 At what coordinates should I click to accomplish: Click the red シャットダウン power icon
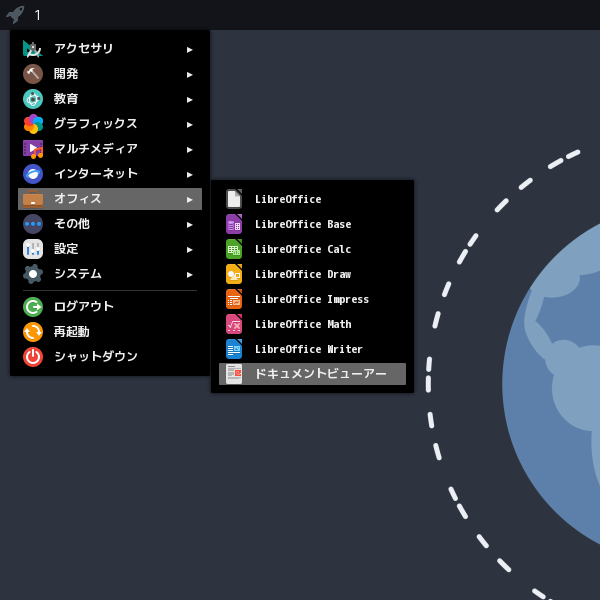coord(33,357)
